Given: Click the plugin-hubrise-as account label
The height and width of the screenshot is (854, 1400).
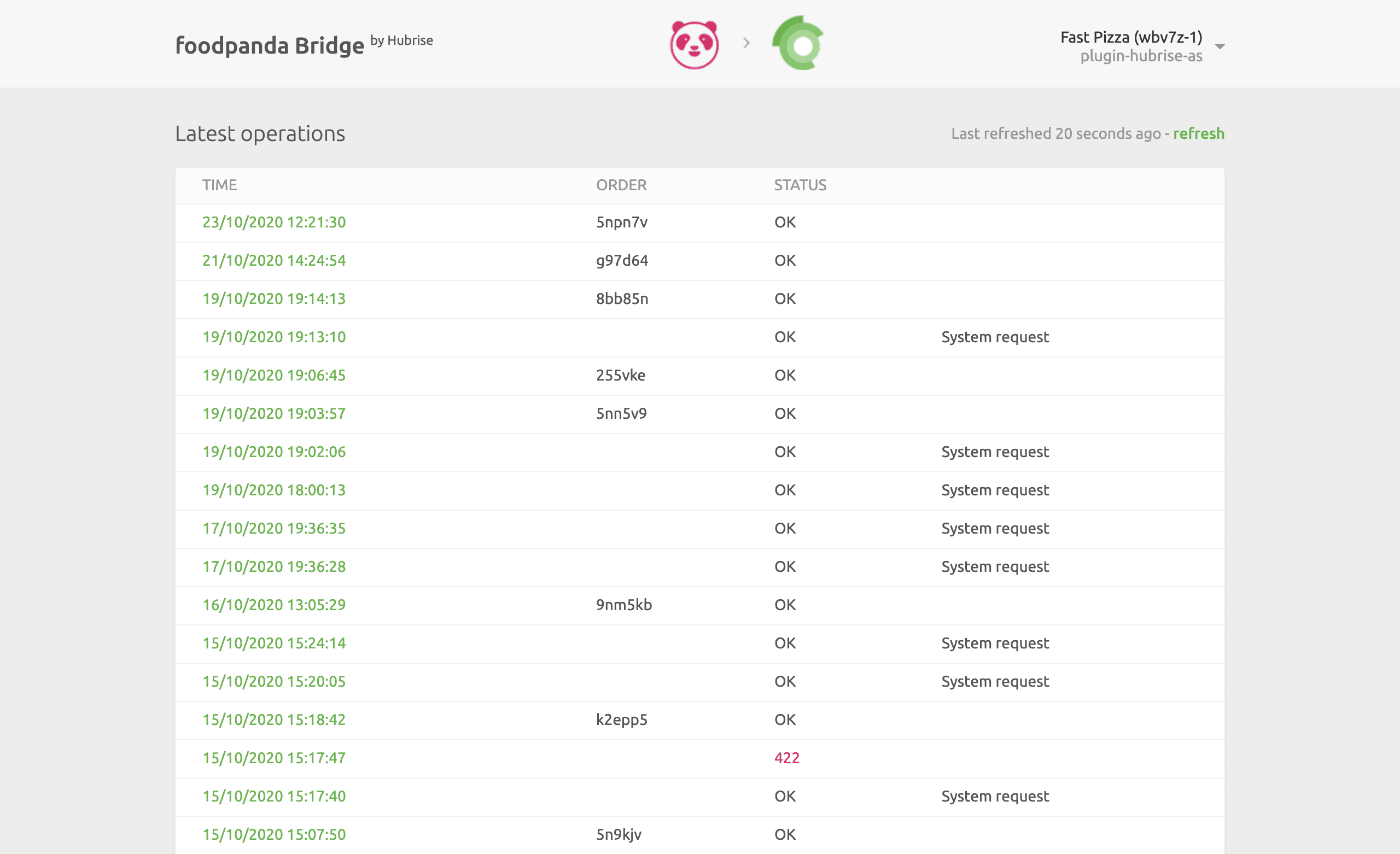Looking at the screenshot, I should pos(1141,56).
